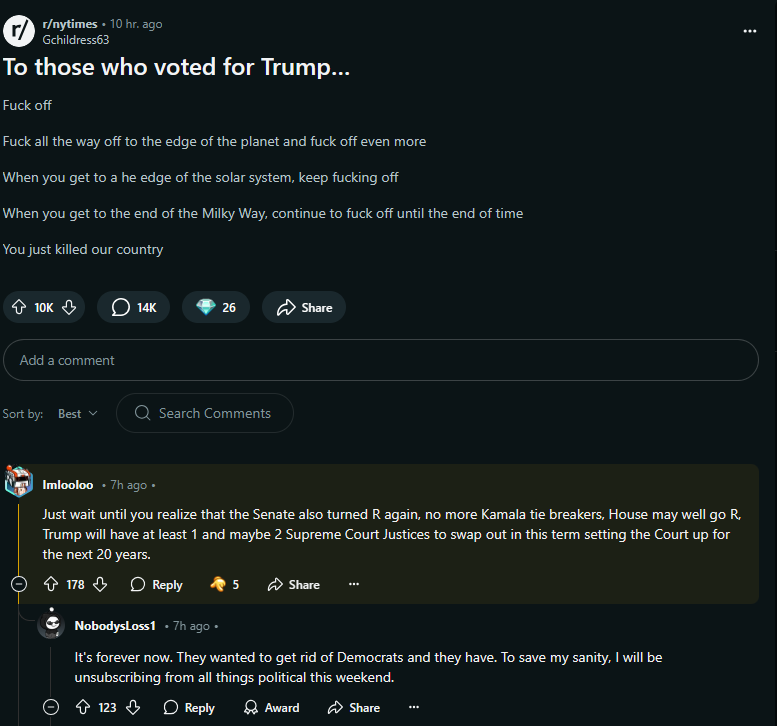Give an Award to NobodysLoss1's comment
The image size is (777, 726).
point(272,707)
